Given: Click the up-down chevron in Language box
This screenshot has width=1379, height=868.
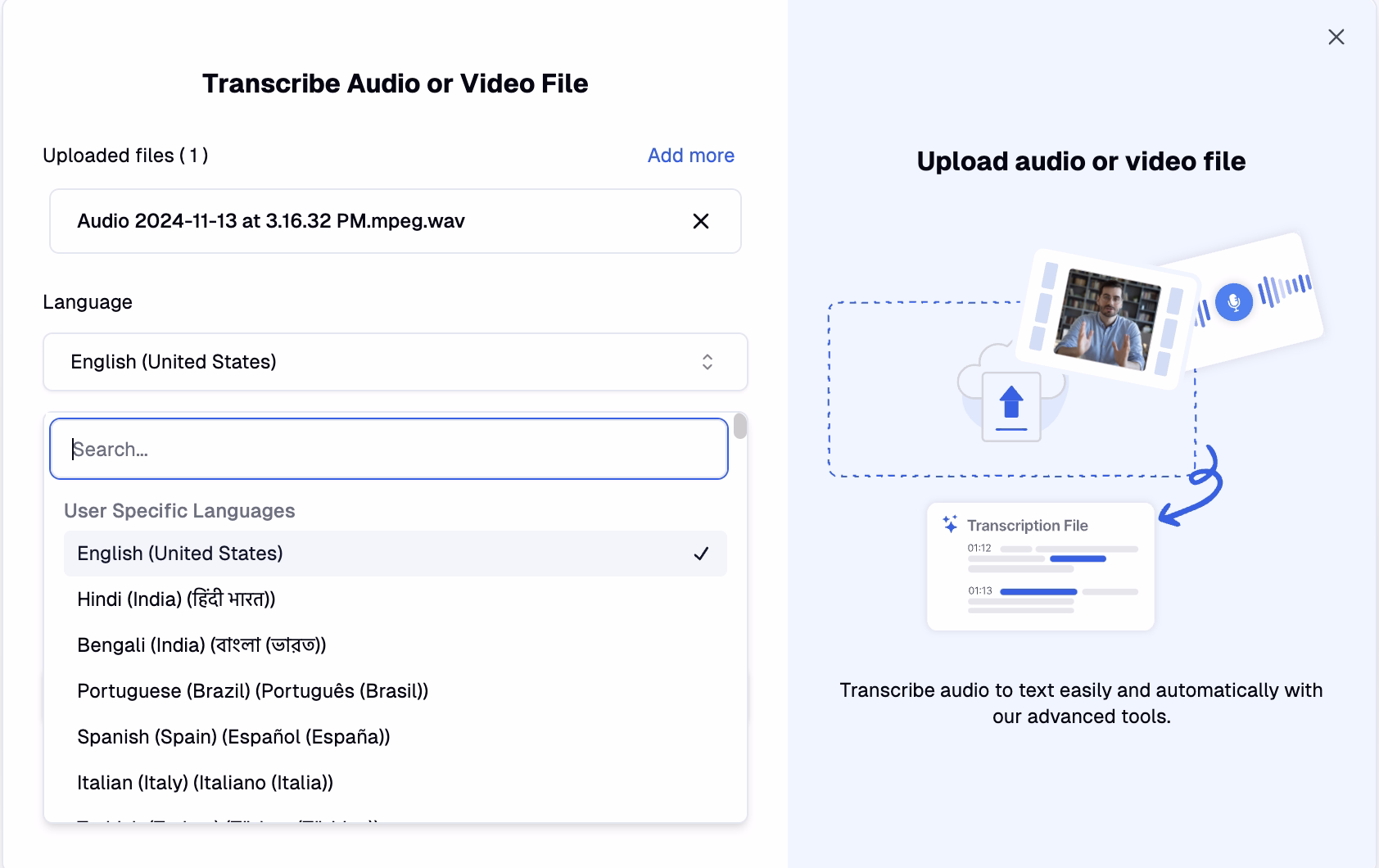Looking at the screenshot, I should coord(708,362).
